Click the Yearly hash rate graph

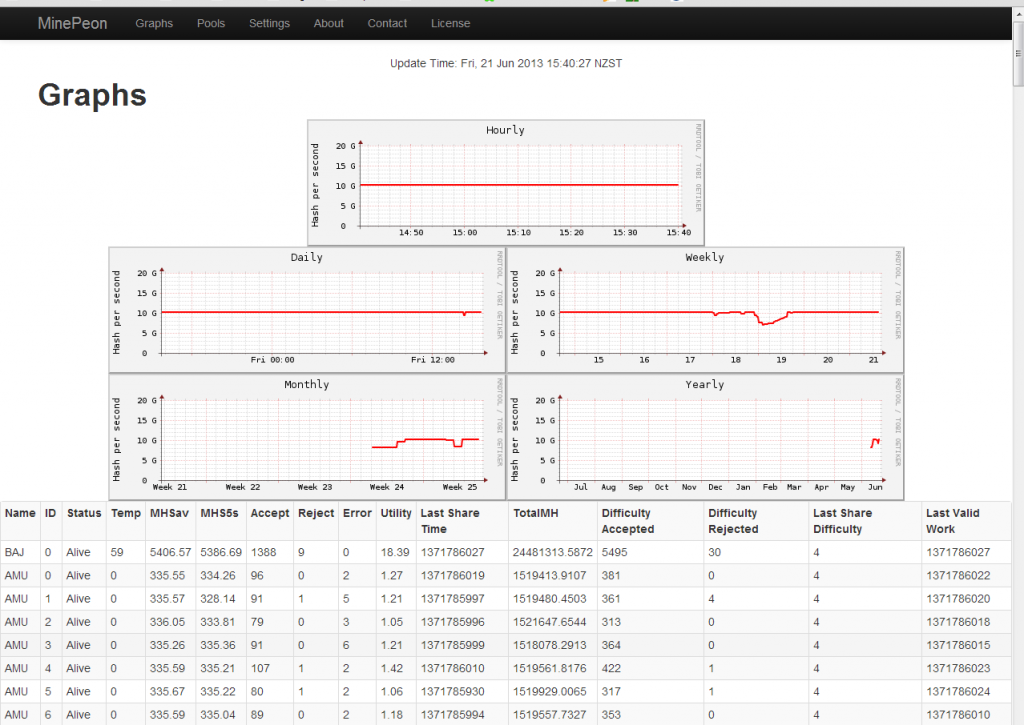click(x=705, y=437)
